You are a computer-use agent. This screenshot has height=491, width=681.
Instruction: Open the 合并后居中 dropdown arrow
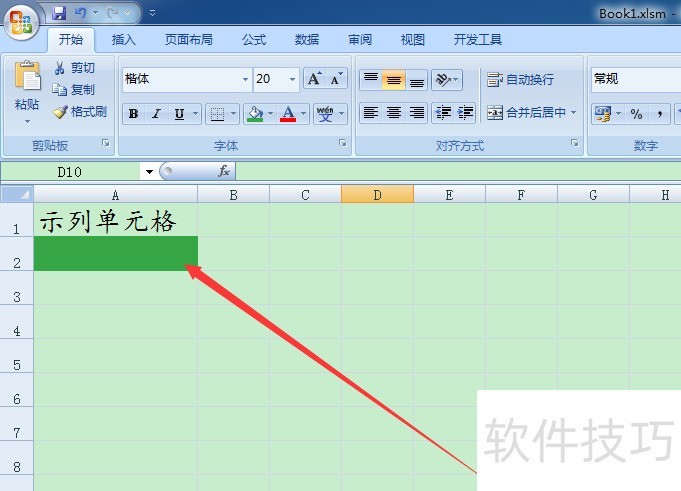574,113
